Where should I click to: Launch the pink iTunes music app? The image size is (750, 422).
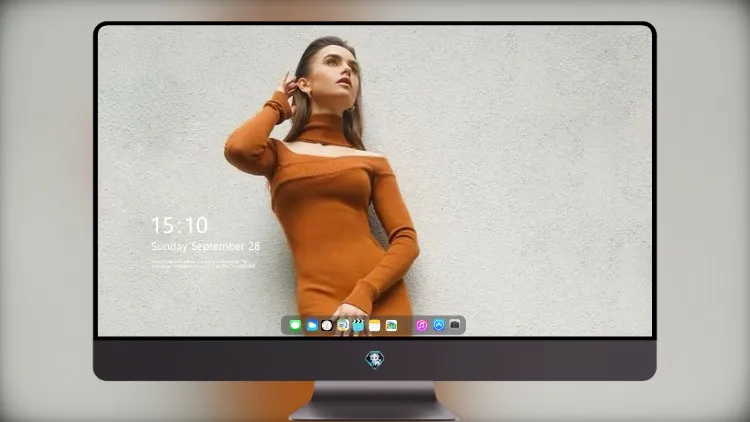421,325
